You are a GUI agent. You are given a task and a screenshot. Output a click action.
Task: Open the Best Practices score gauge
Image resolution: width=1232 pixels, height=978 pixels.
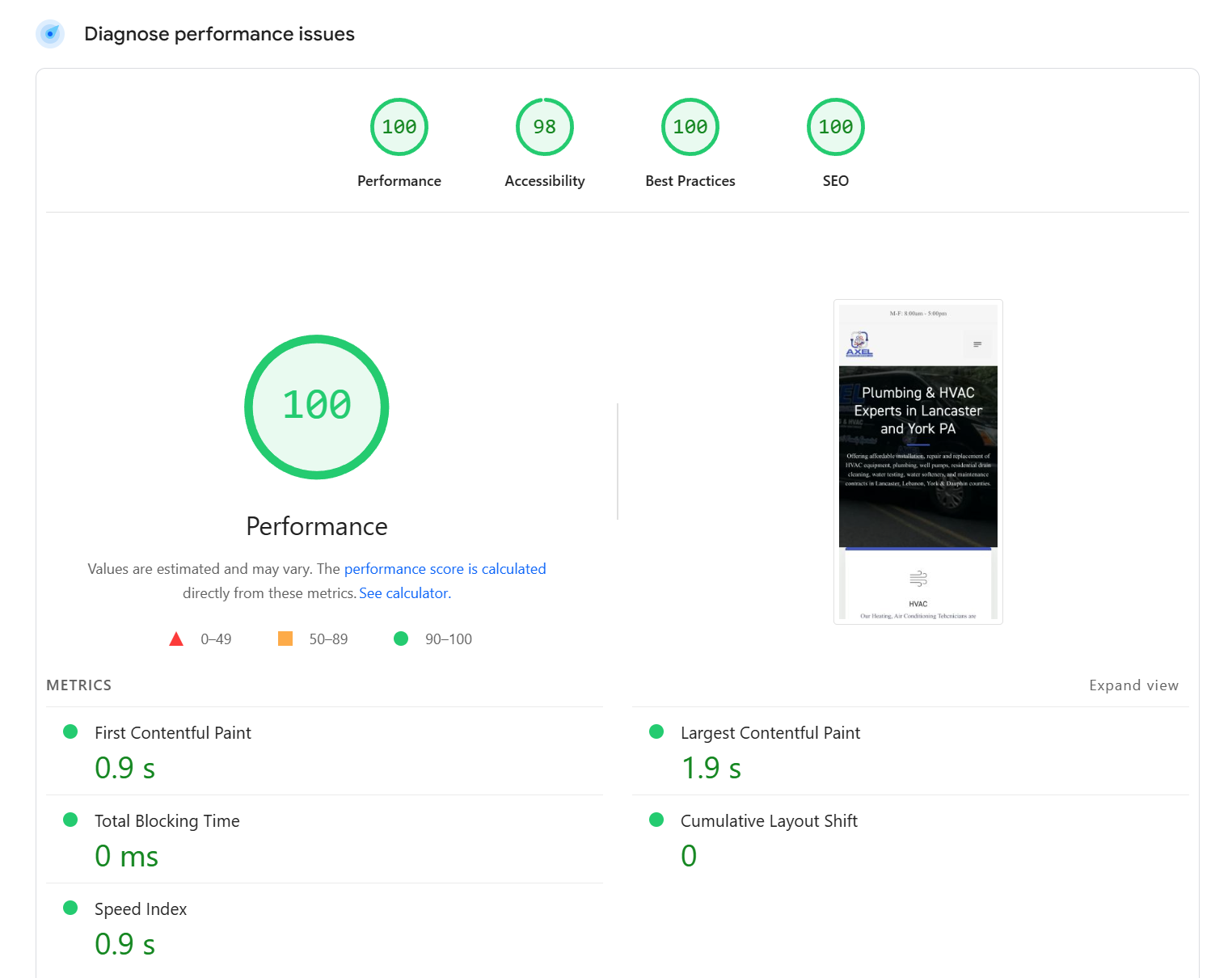click(690, 127)
